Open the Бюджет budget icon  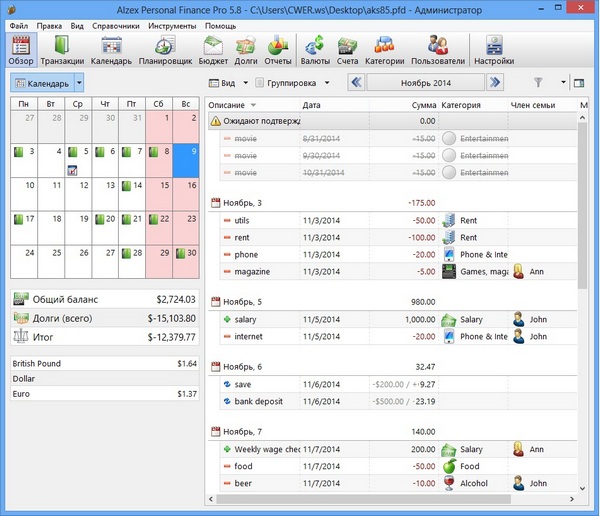click(x=214, y=49)
